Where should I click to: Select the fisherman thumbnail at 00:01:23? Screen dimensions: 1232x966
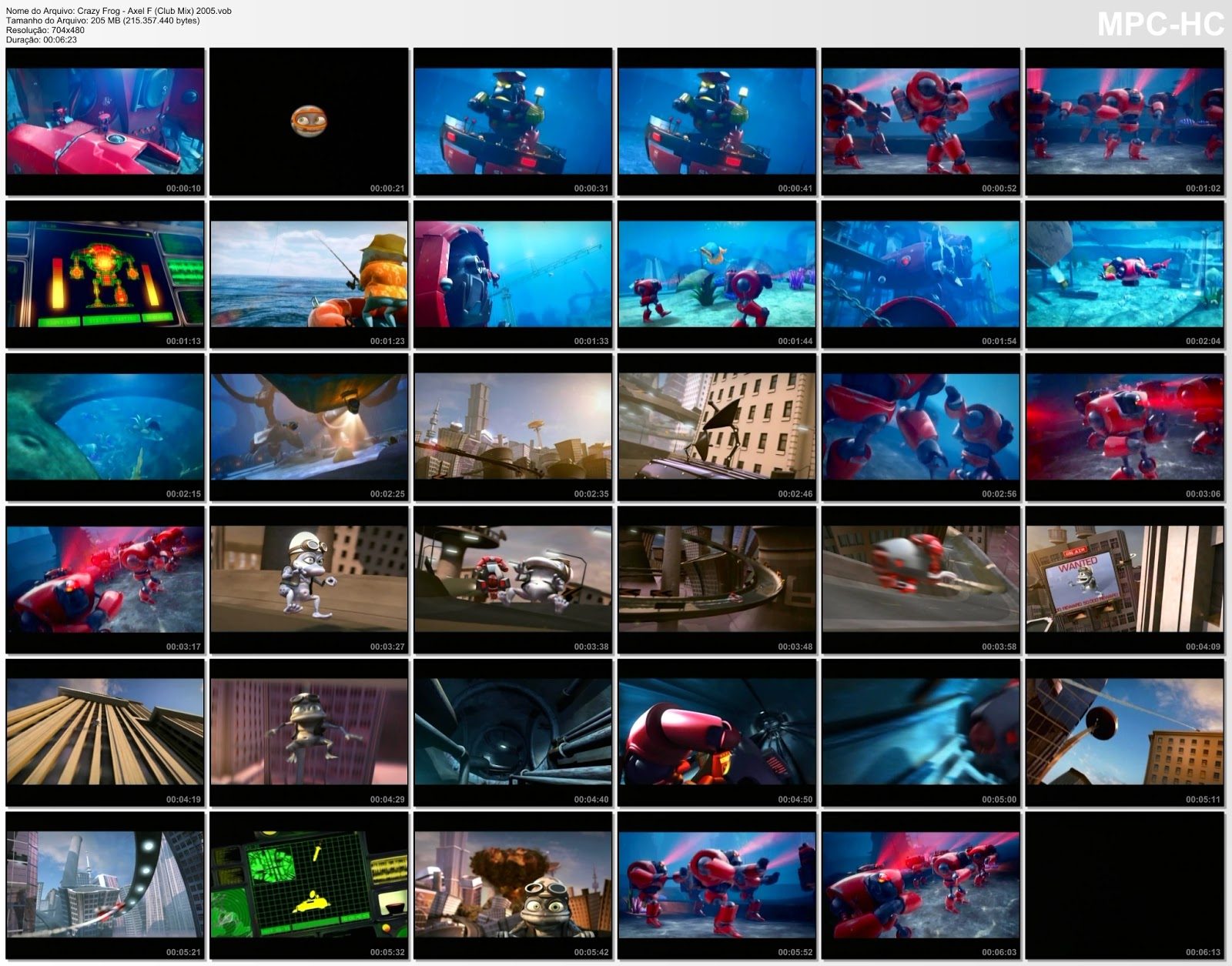point(309,275)
